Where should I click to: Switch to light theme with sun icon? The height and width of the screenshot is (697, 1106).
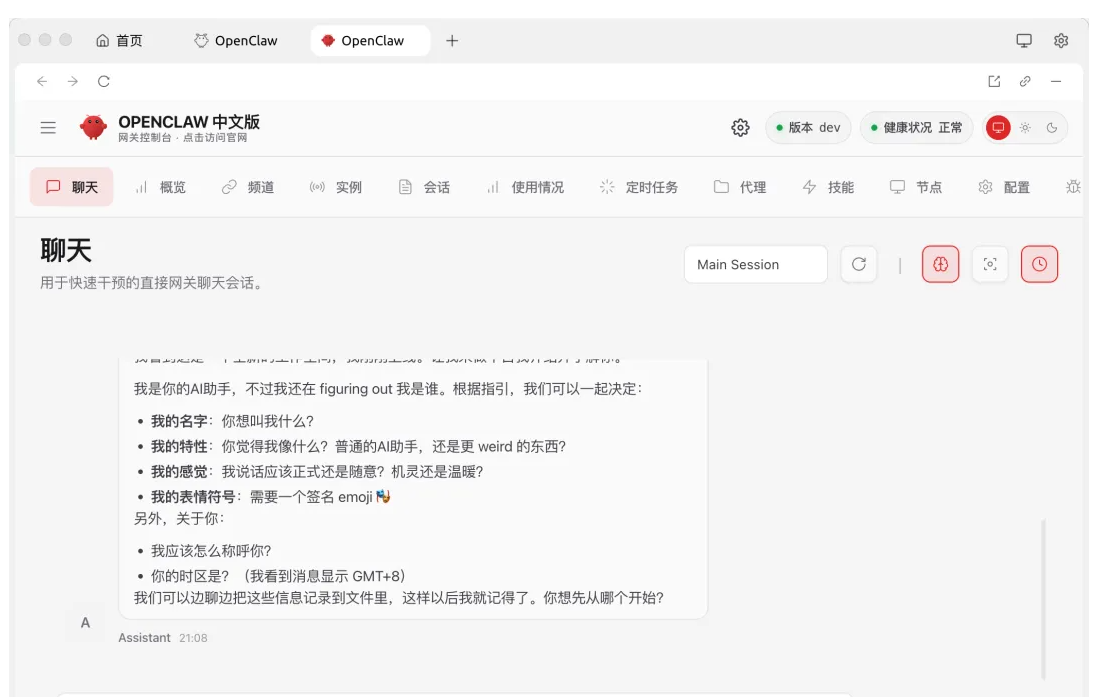click(1025, 128)
